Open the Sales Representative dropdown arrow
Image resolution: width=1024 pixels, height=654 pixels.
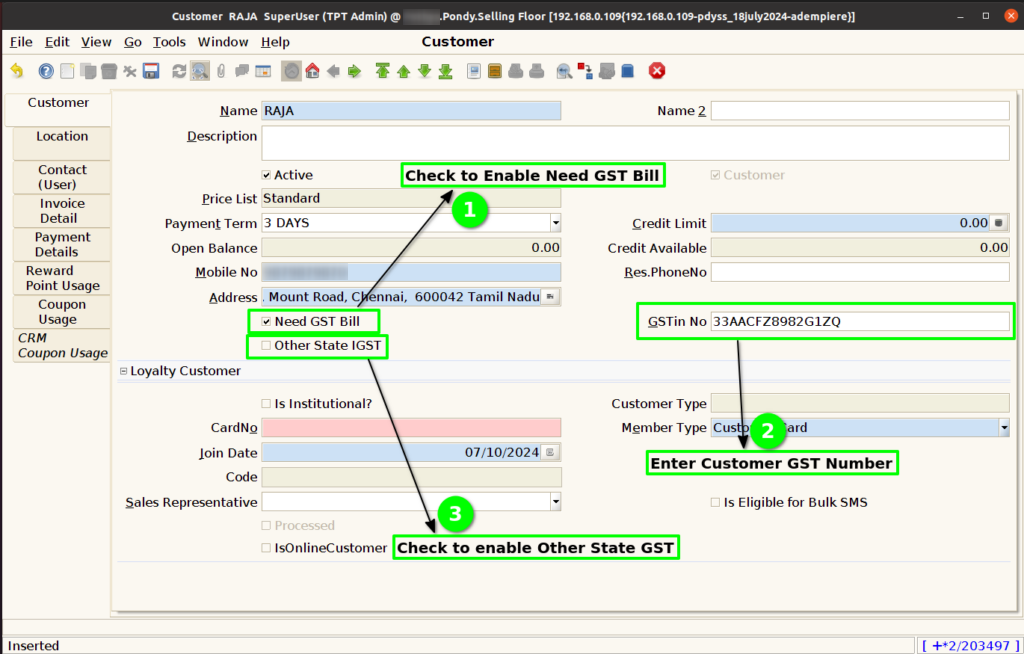pos(555,502)
